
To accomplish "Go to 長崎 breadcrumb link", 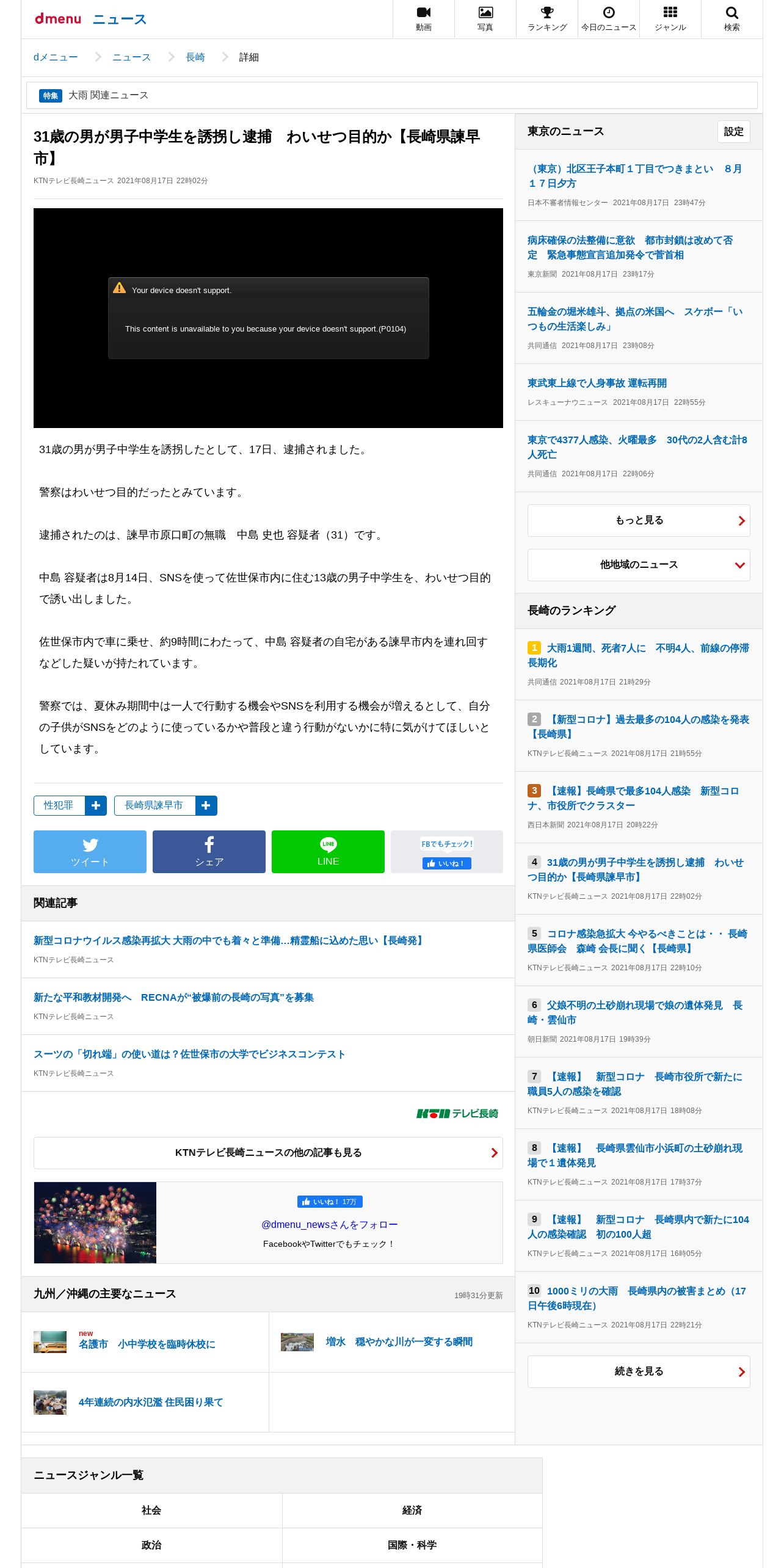I will pos(195,57).
